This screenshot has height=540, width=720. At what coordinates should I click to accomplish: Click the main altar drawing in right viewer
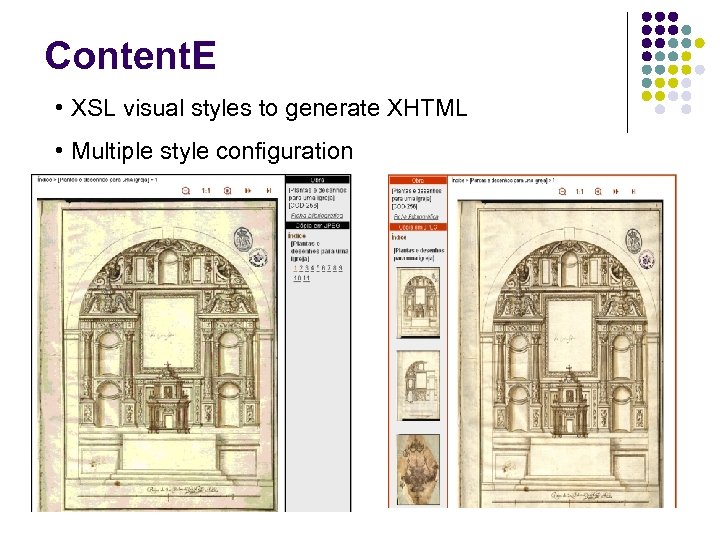pos(561,354)
